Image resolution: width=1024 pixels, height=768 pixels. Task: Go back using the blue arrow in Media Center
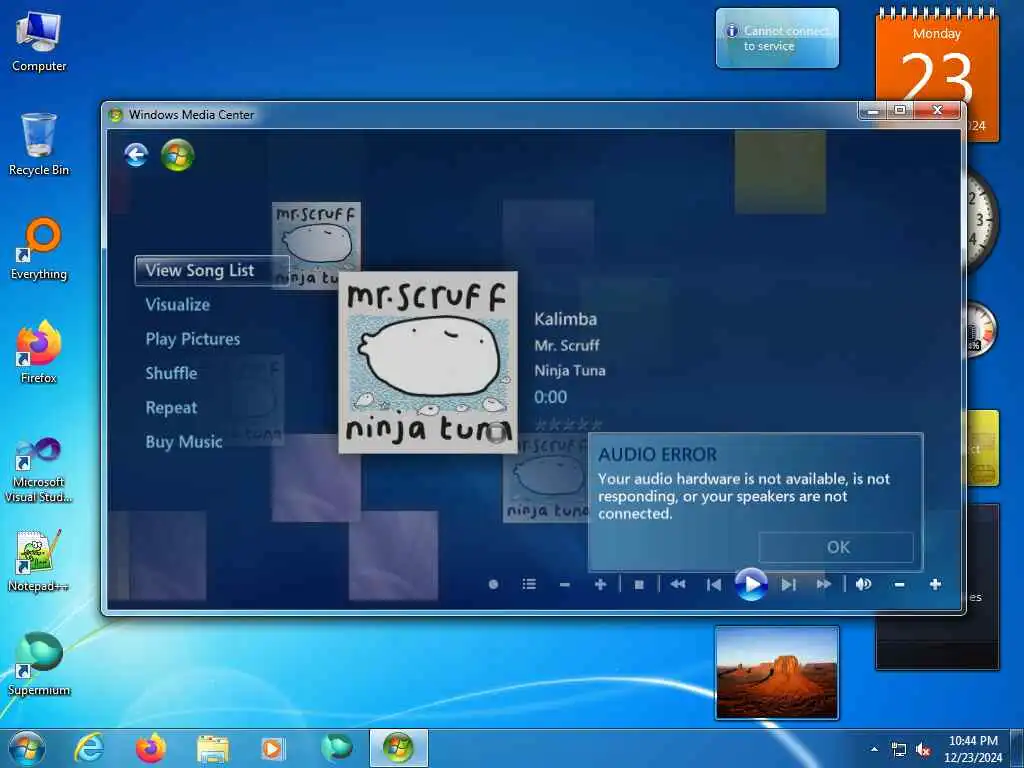point(136,155)
